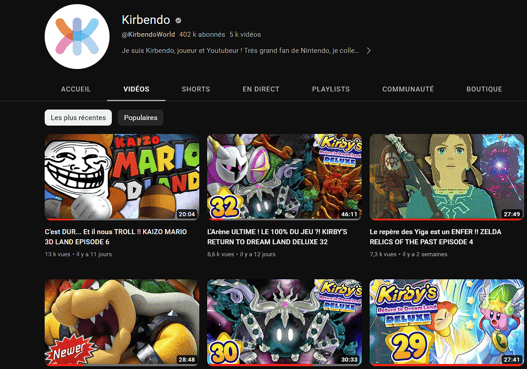Open the Zelda Relics of the Past thumbnail
527x369 pixels.
pyautogui.click(x=447, y=177)
